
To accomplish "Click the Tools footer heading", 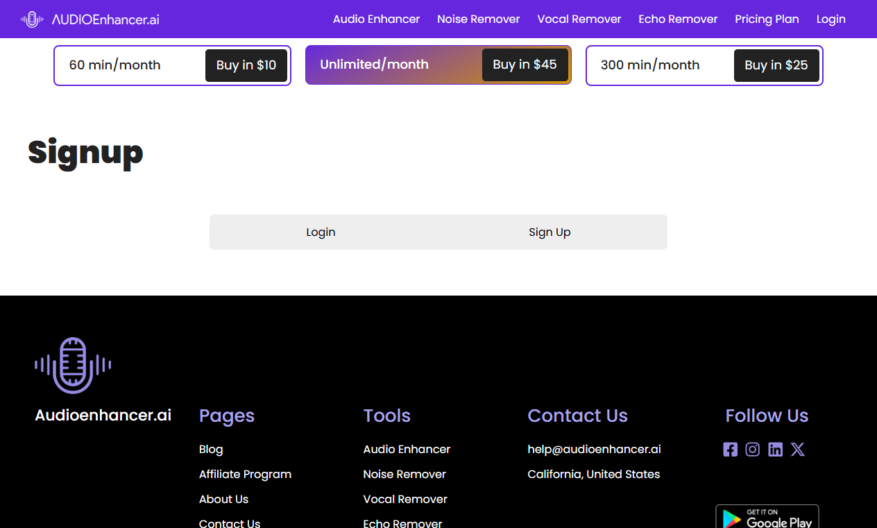I will (x=386, y=416).
